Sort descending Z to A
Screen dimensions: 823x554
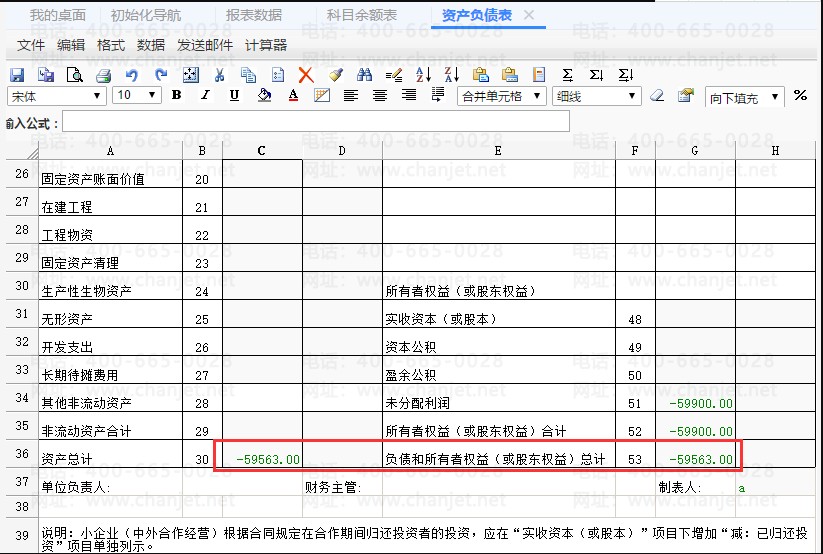451,75
